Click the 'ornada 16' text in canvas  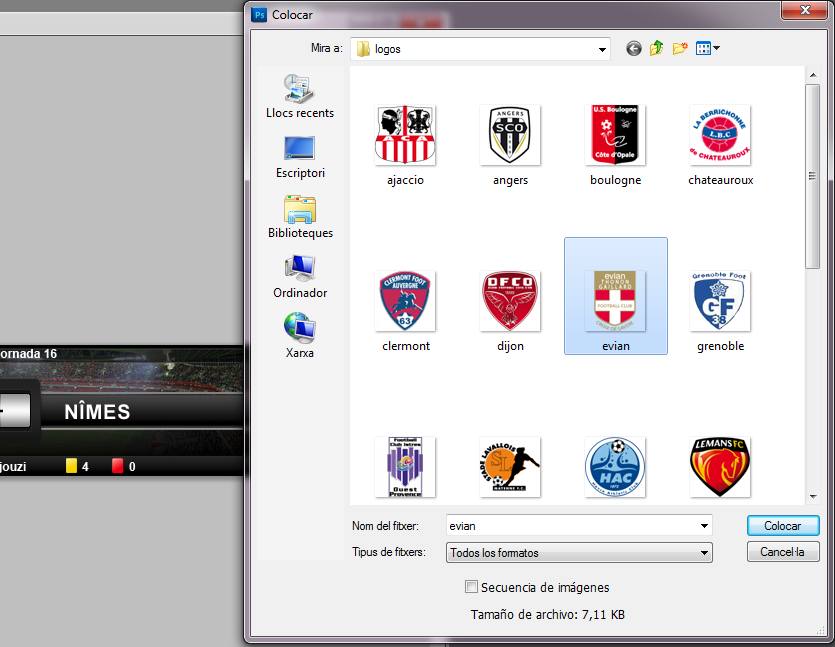pos(28,354)
